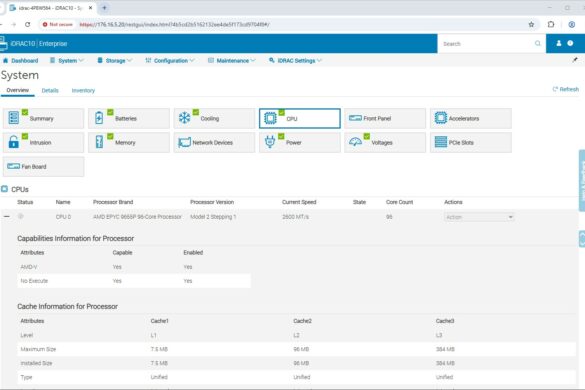Open the Batteries tile
Viewport: 585px width, 390px height.
129,118
